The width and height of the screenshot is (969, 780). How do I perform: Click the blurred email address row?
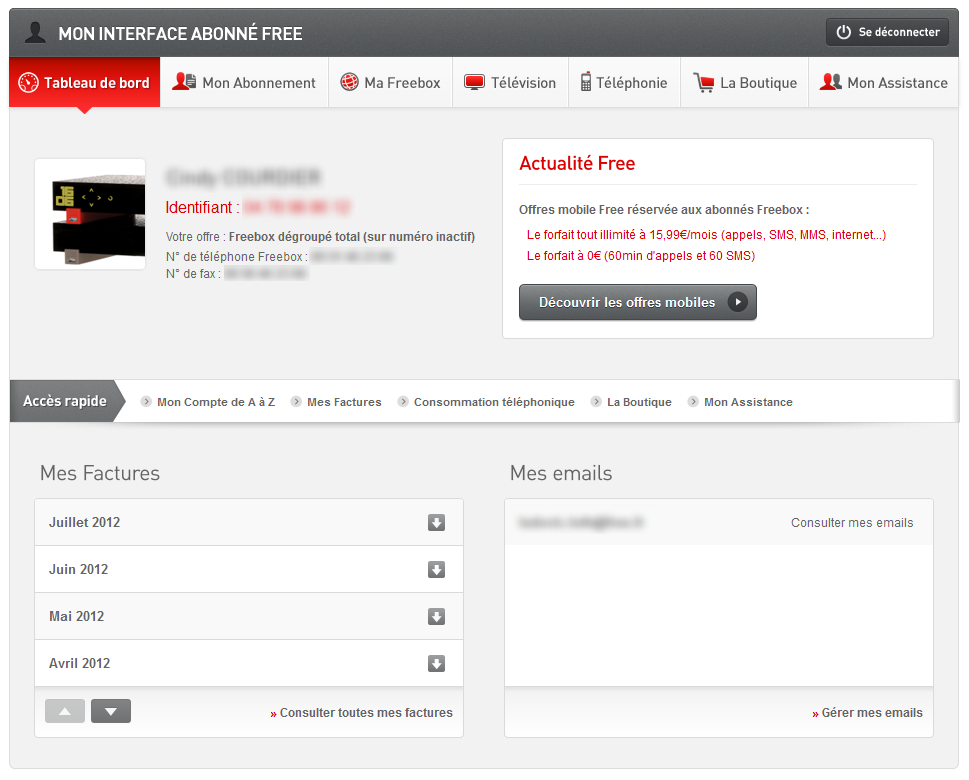click(x=719, y=522)
